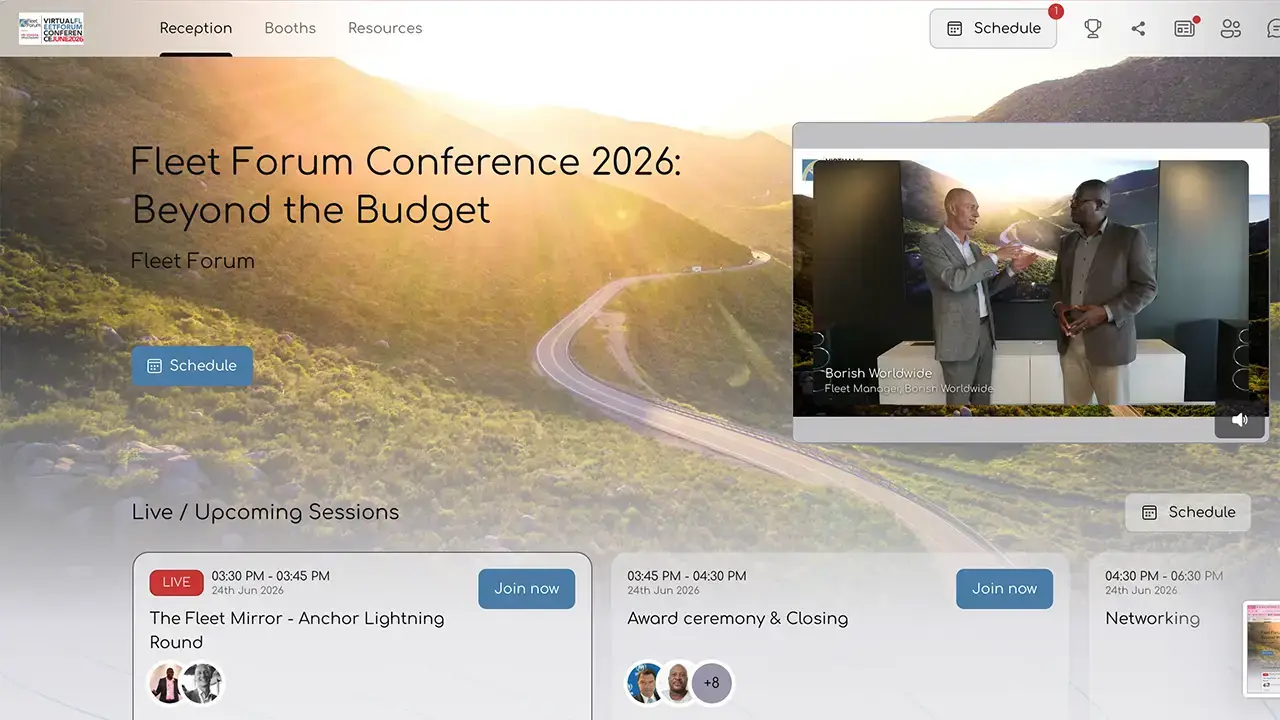This screenshot has width=1280, height=720.
Task: Open The Fleet Mirror - Anchor Lightning Round title
Action: pyautogui.click(x=297, y=630)
